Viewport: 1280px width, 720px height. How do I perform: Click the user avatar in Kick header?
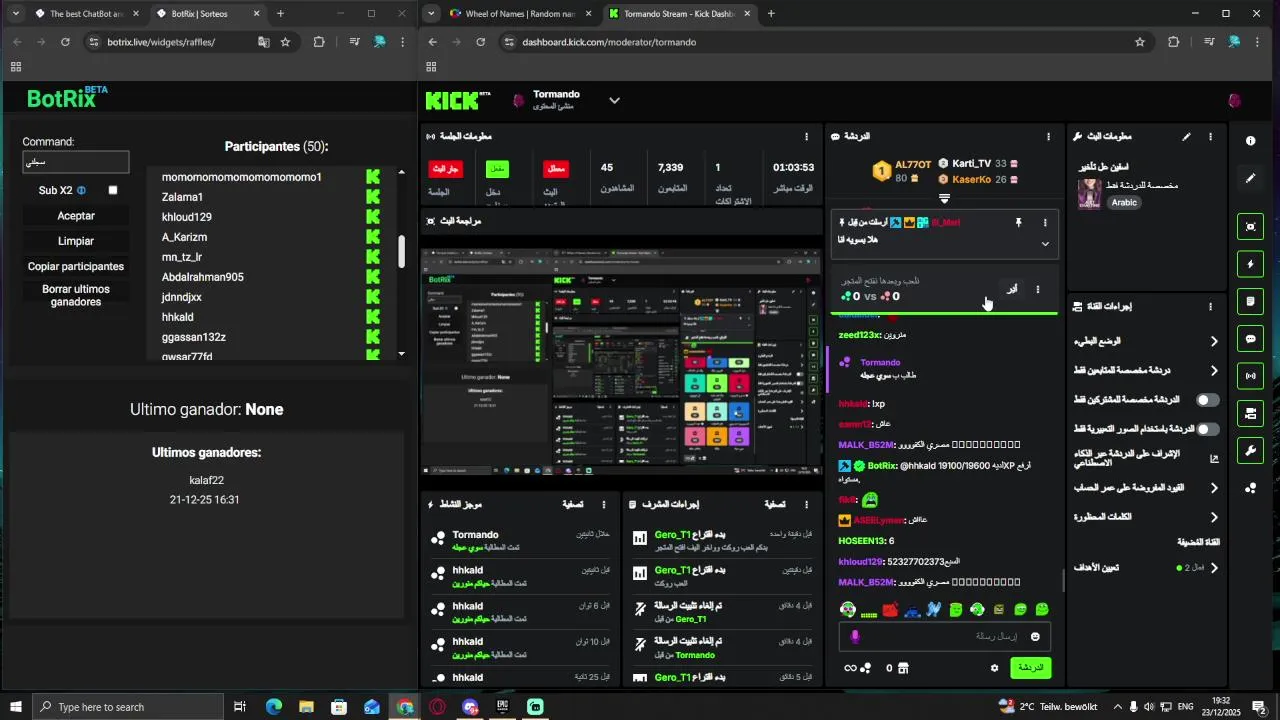[x=1234, y=100]
